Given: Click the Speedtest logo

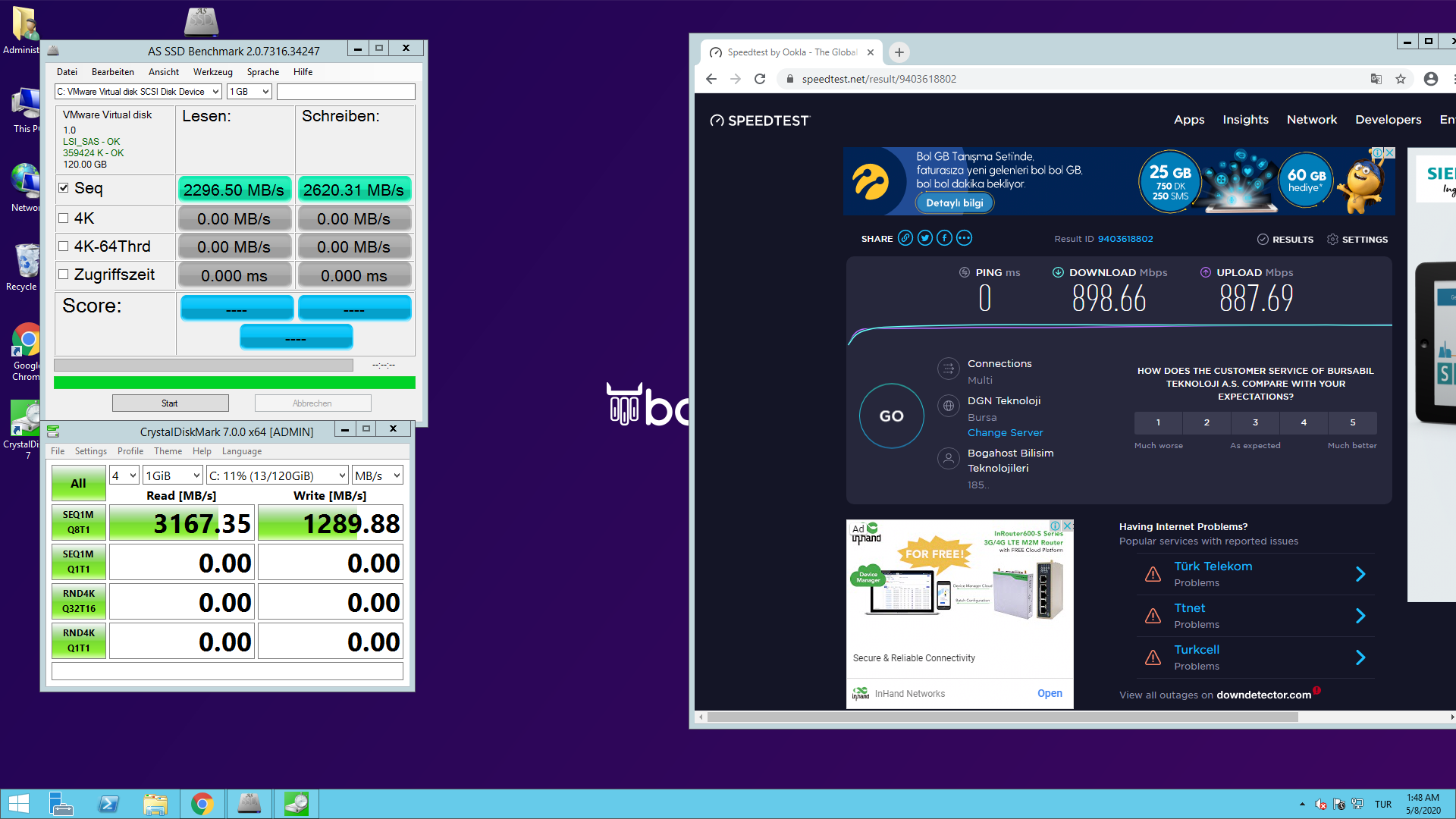Looking at the screenshot, I should (760, 121).
